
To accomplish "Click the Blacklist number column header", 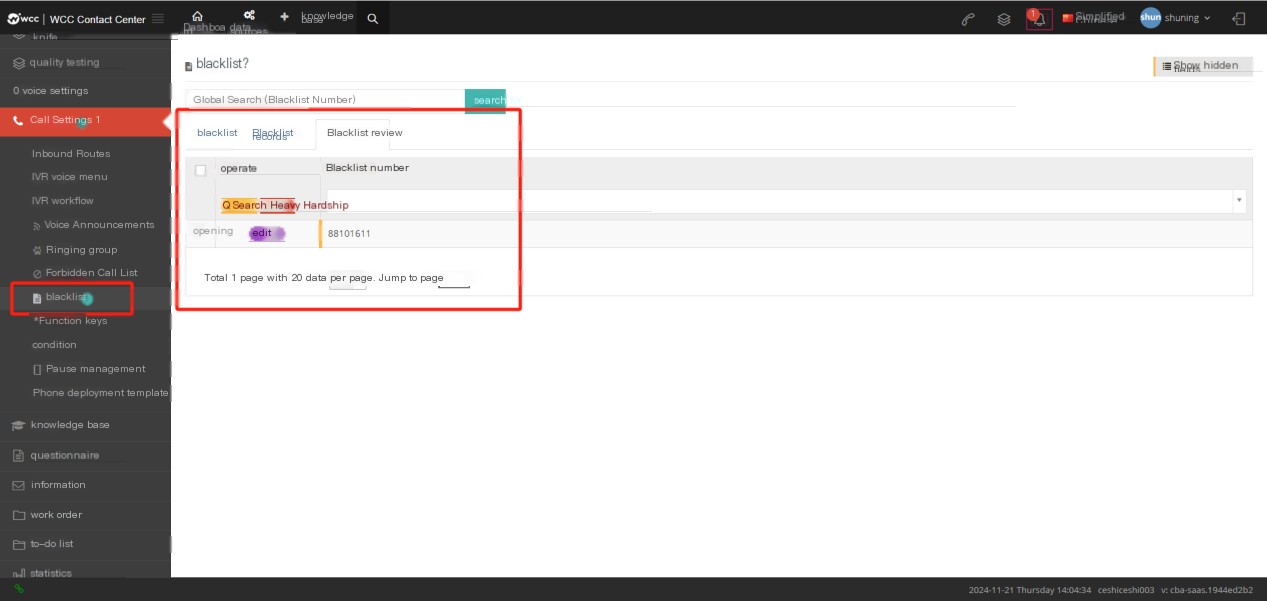I will click(x=367, y=168).
